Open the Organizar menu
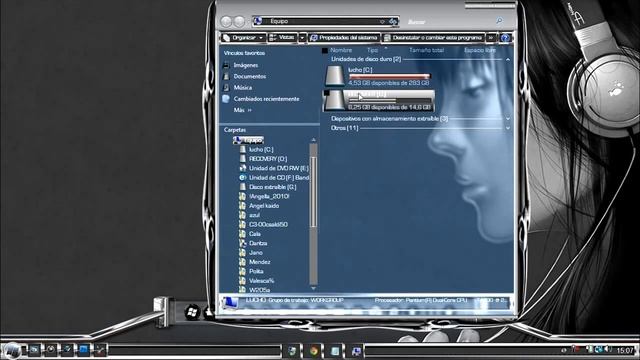 tap(243, 38)
